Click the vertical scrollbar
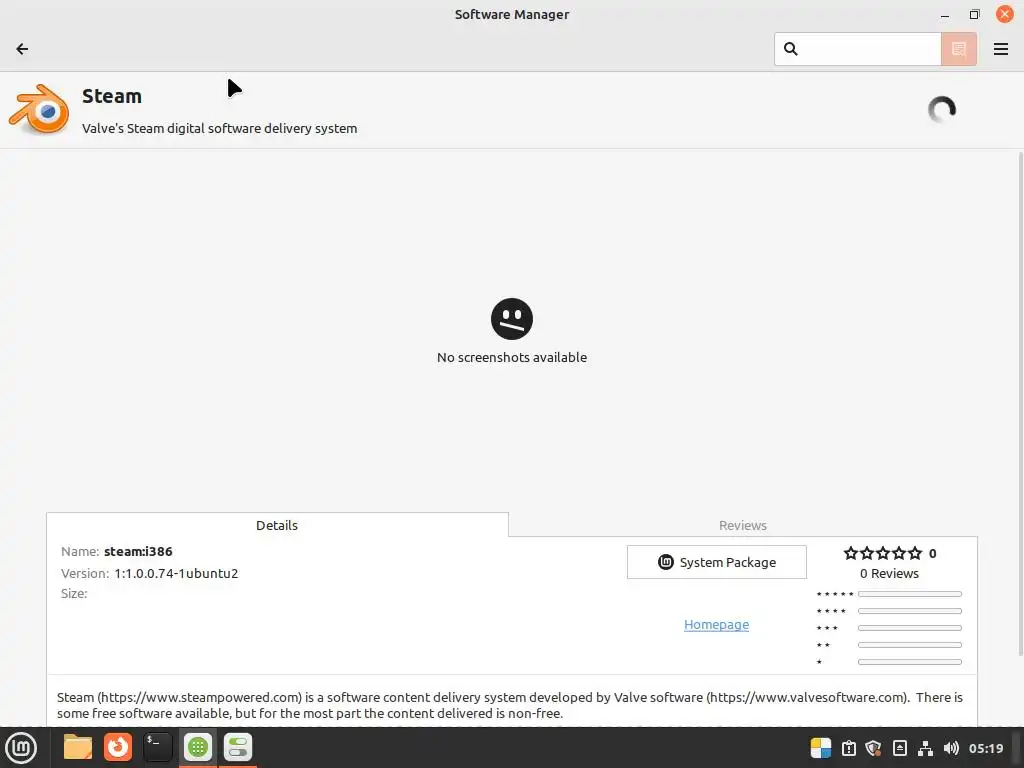The width and height of the screenshot is (1024, 768). tap(1020, 404)
